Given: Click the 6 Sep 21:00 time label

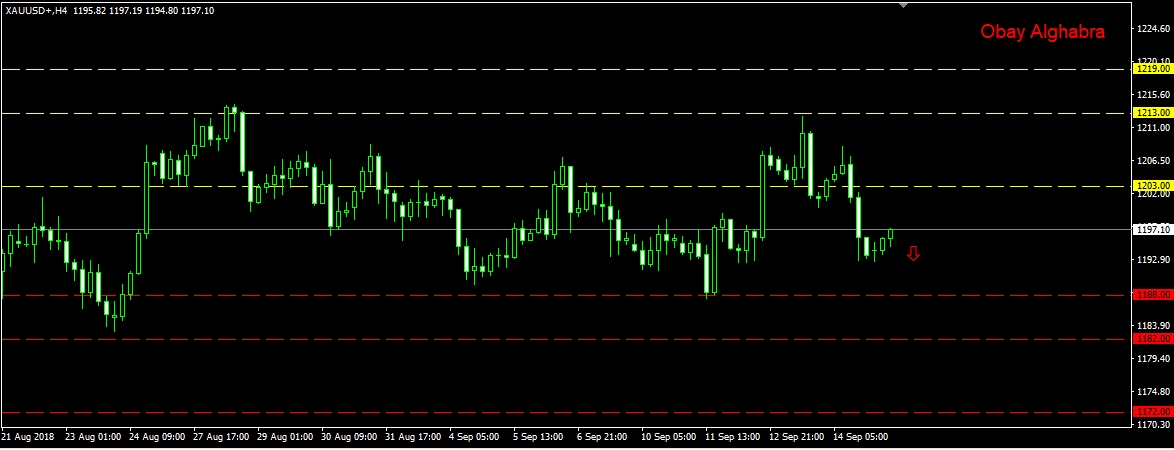Looking at the screenshot, I should coord(603,437).
